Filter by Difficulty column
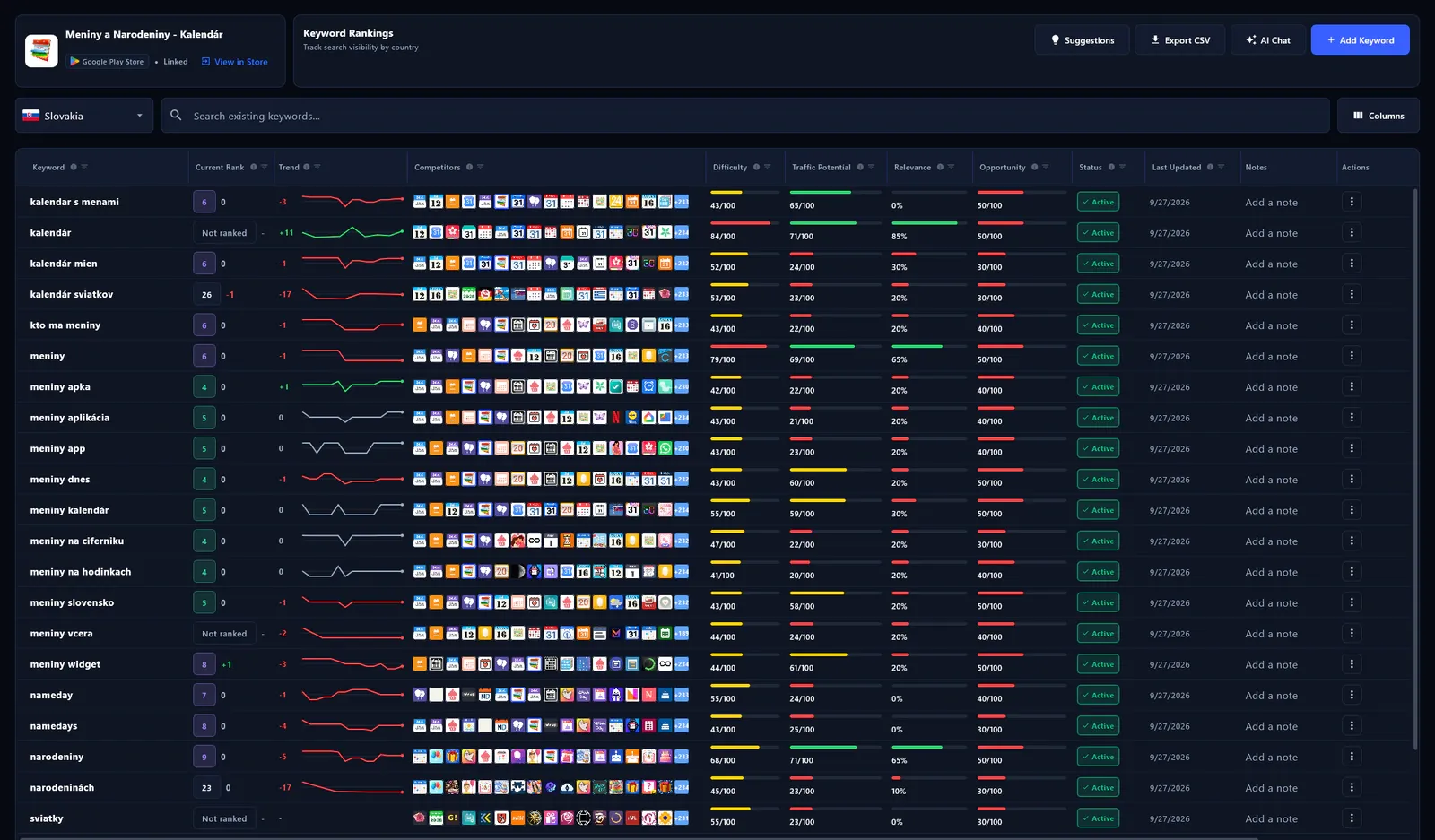Image resolution: width=1435 pixels, height=840 pixels. (x=768, y=168)
